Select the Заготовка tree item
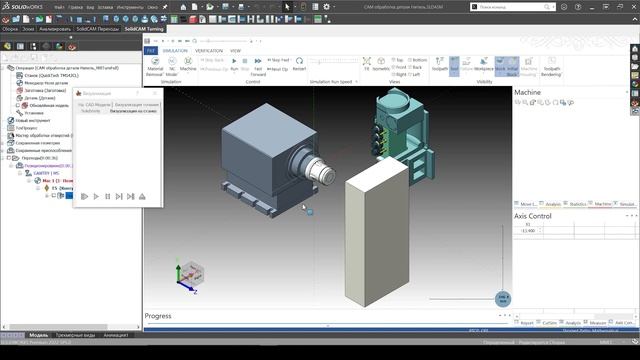 coord(45,91)
